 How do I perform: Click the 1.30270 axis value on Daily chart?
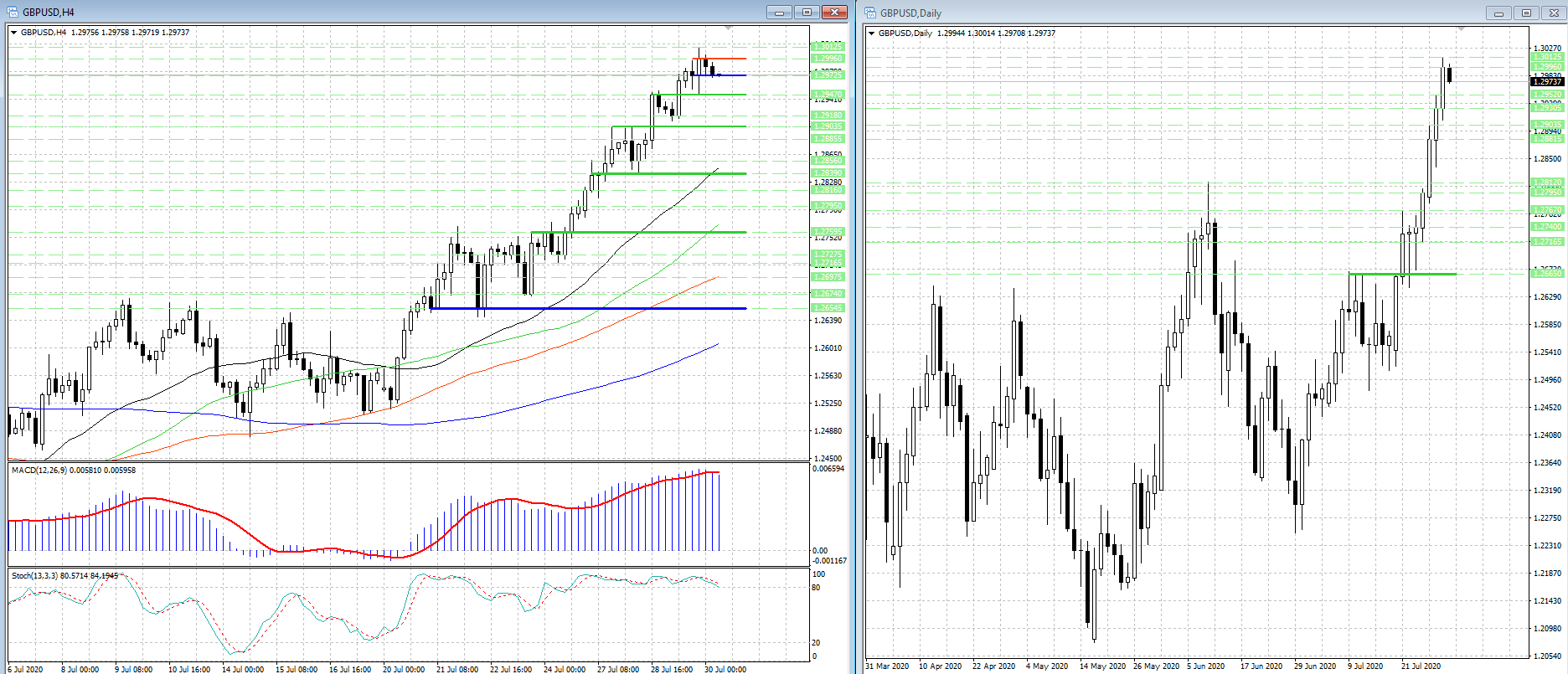pos(1547,49)
